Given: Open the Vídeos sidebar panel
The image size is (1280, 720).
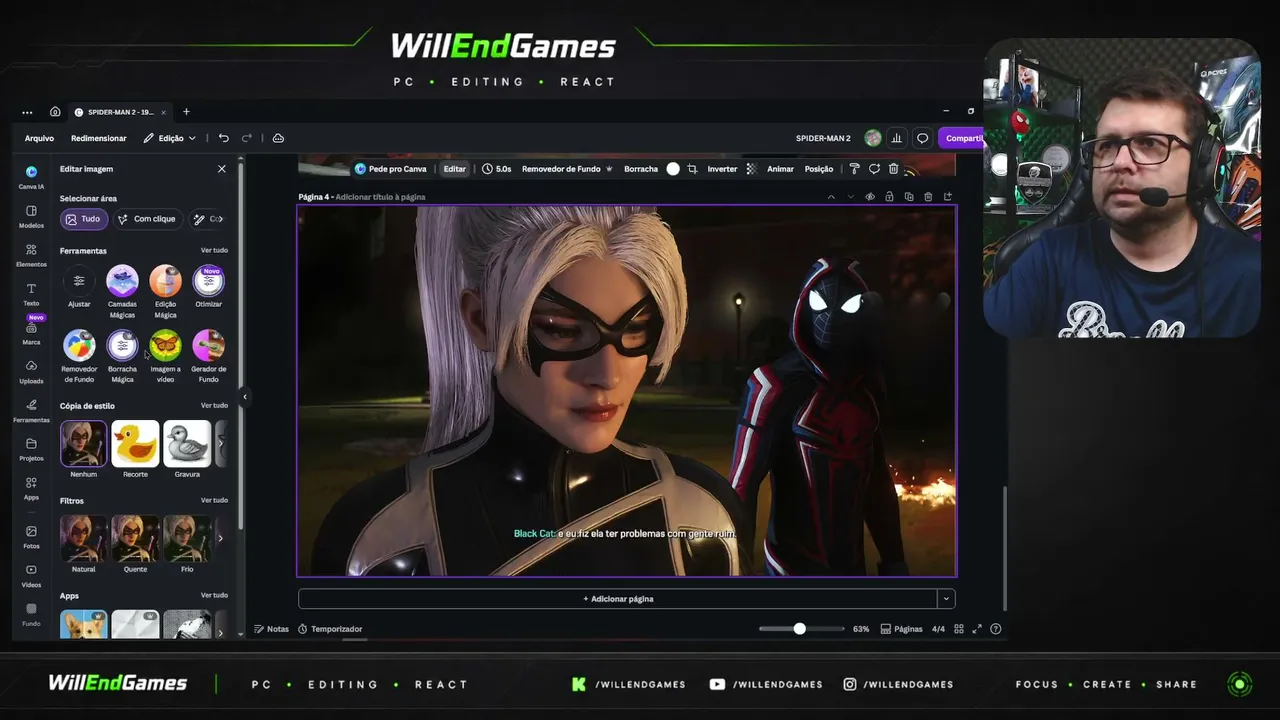Looking at the screenshot, I should click(31, 576).
